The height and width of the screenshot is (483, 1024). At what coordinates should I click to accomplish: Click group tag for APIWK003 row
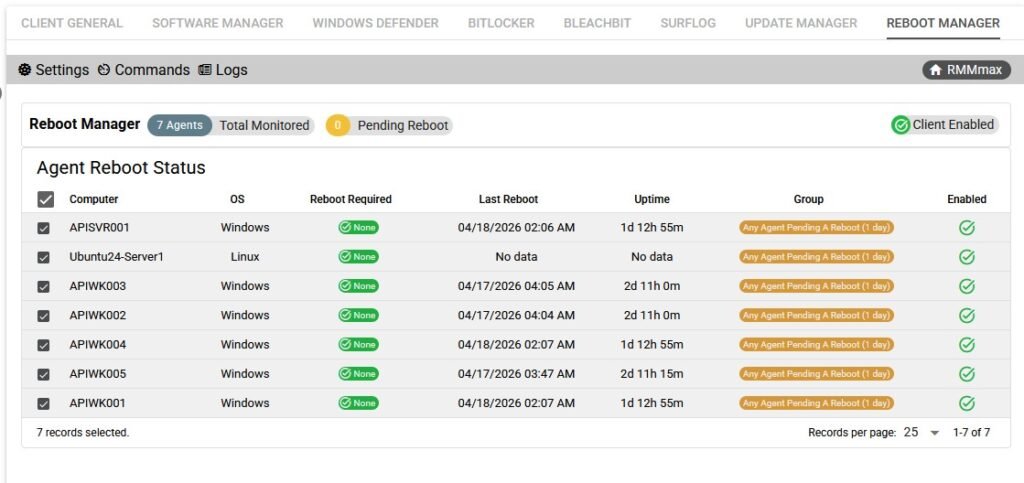[816, 286]
